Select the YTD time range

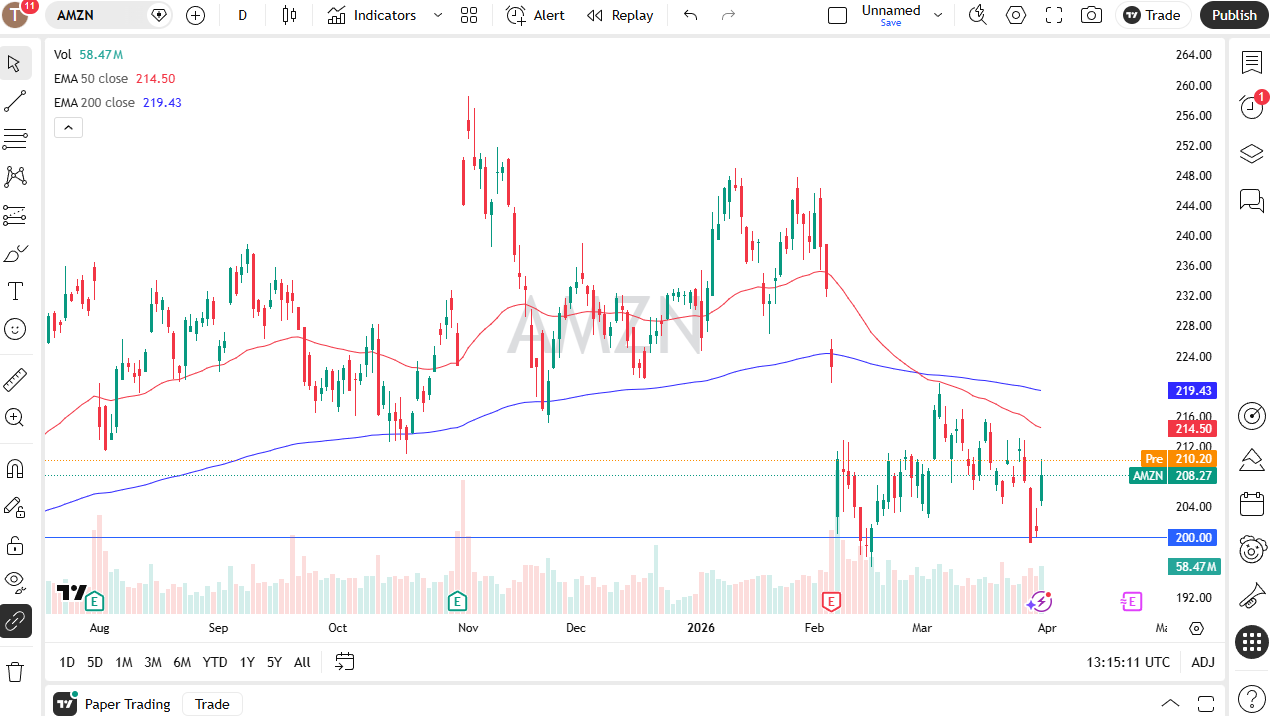[215, 662]
